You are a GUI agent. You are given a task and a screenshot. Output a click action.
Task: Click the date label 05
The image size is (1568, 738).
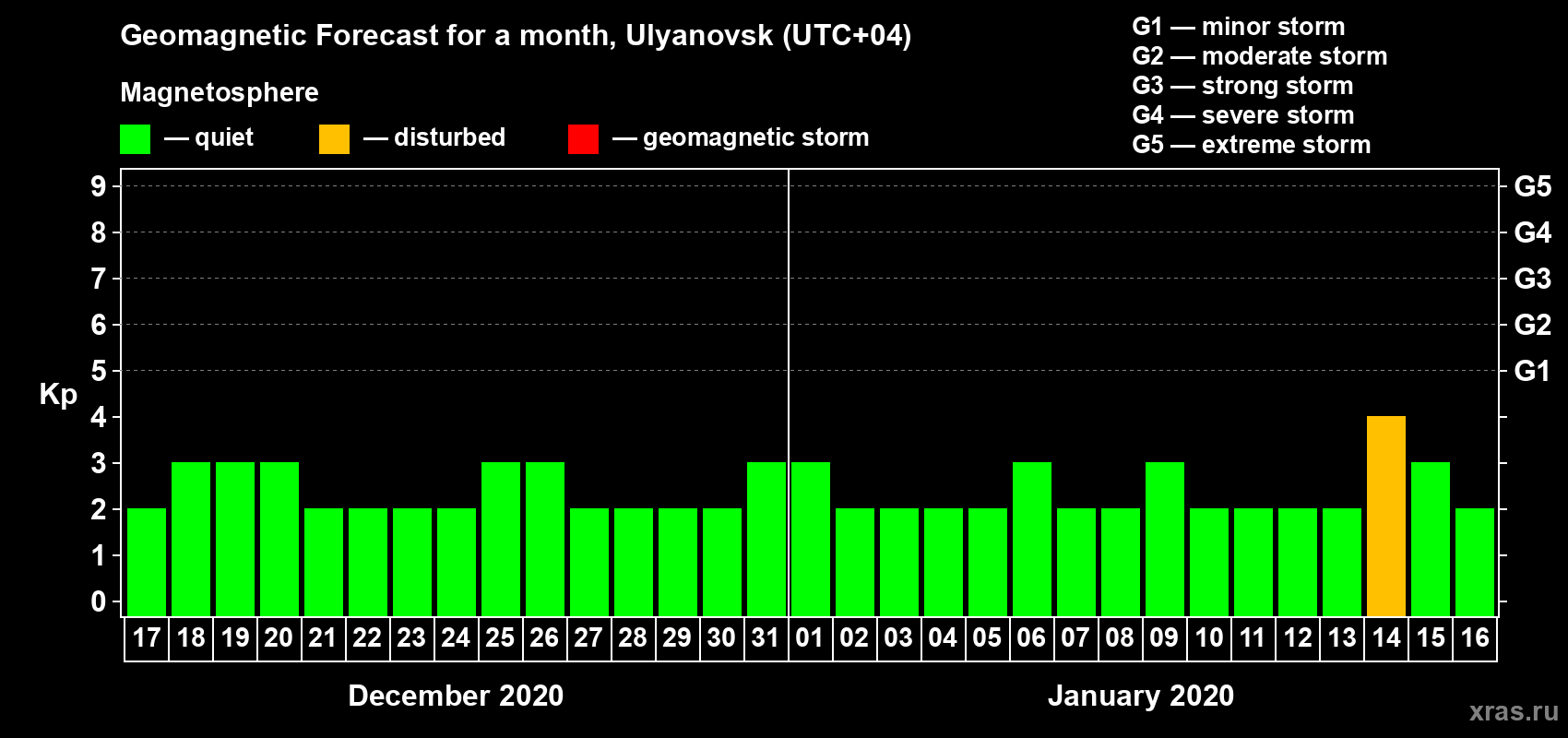pyautogui.click(x=987, y=638)
